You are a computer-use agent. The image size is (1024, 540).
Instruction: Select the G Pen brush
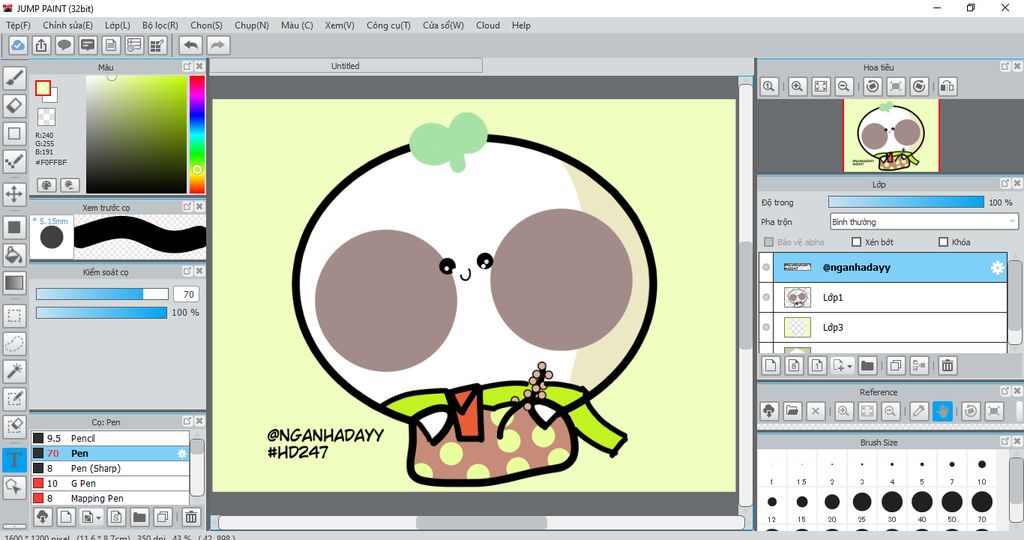[x=110, y=483]
